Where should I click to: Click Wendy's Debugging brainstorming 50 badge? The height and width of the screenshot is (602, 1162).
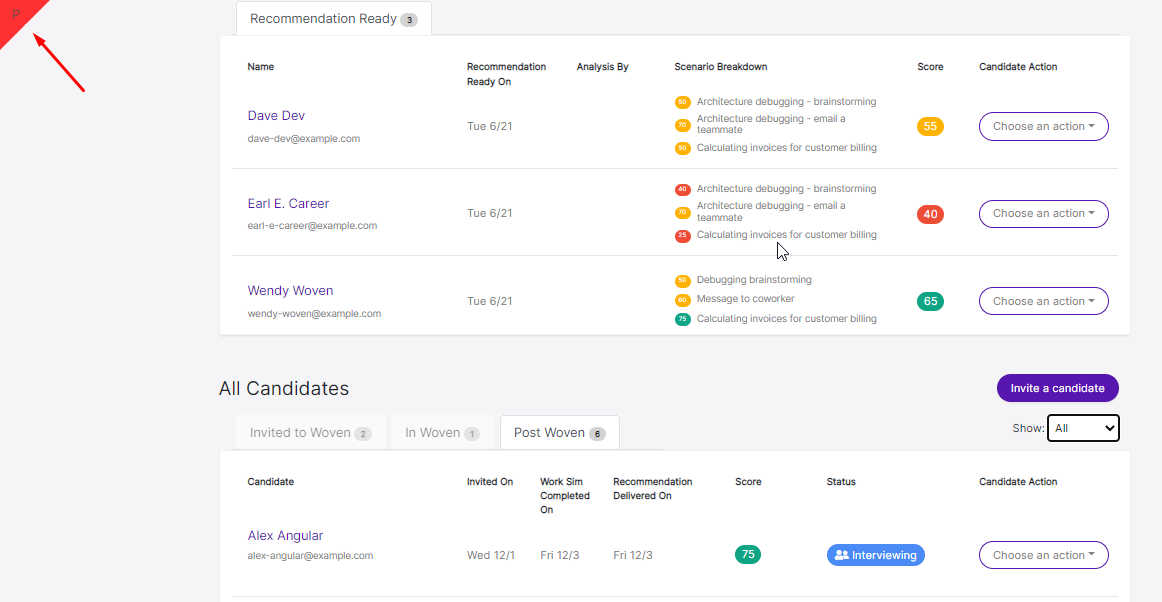[x=683, y=281]
